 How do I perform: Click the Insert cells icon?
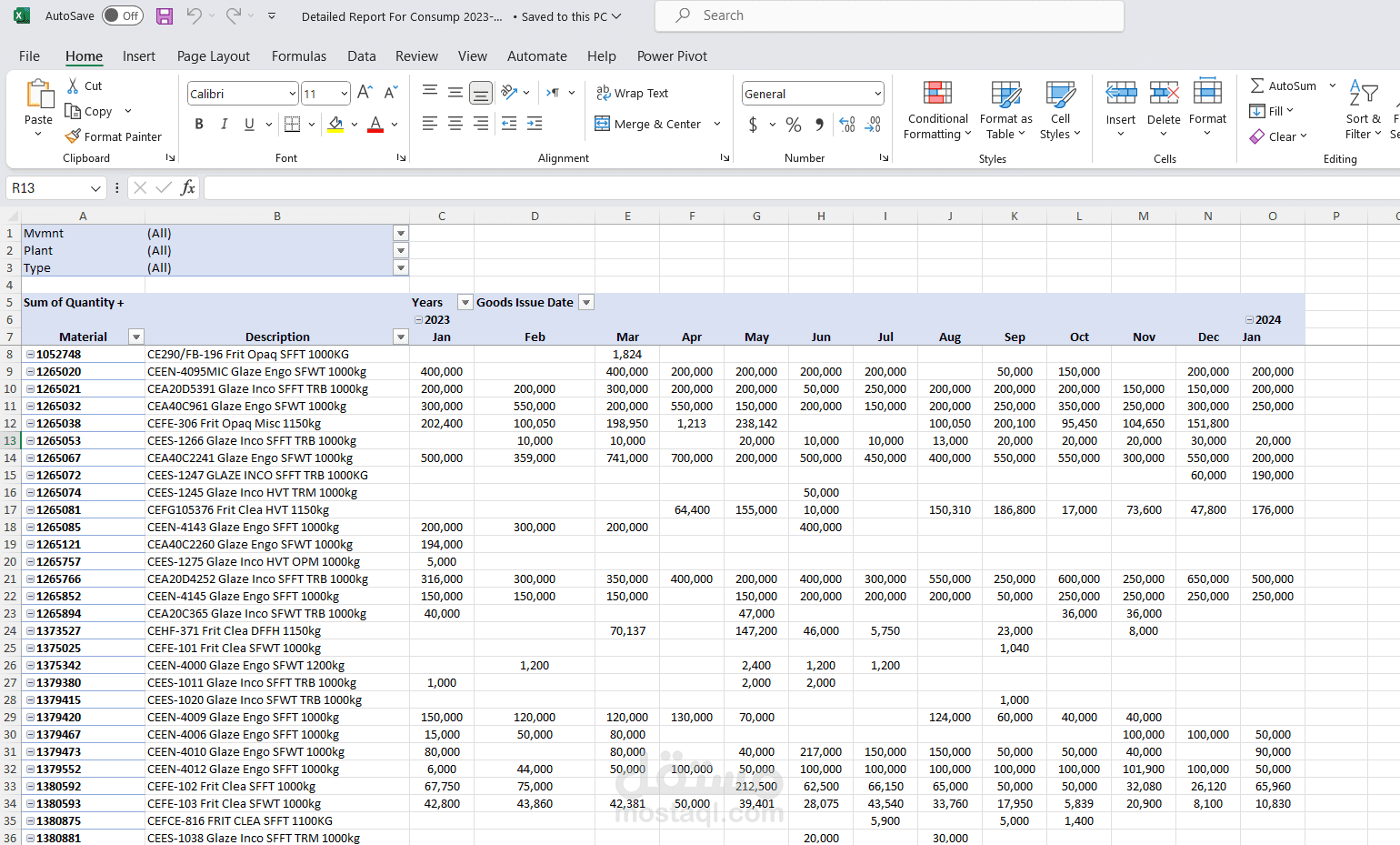(x=1121, y=93)
